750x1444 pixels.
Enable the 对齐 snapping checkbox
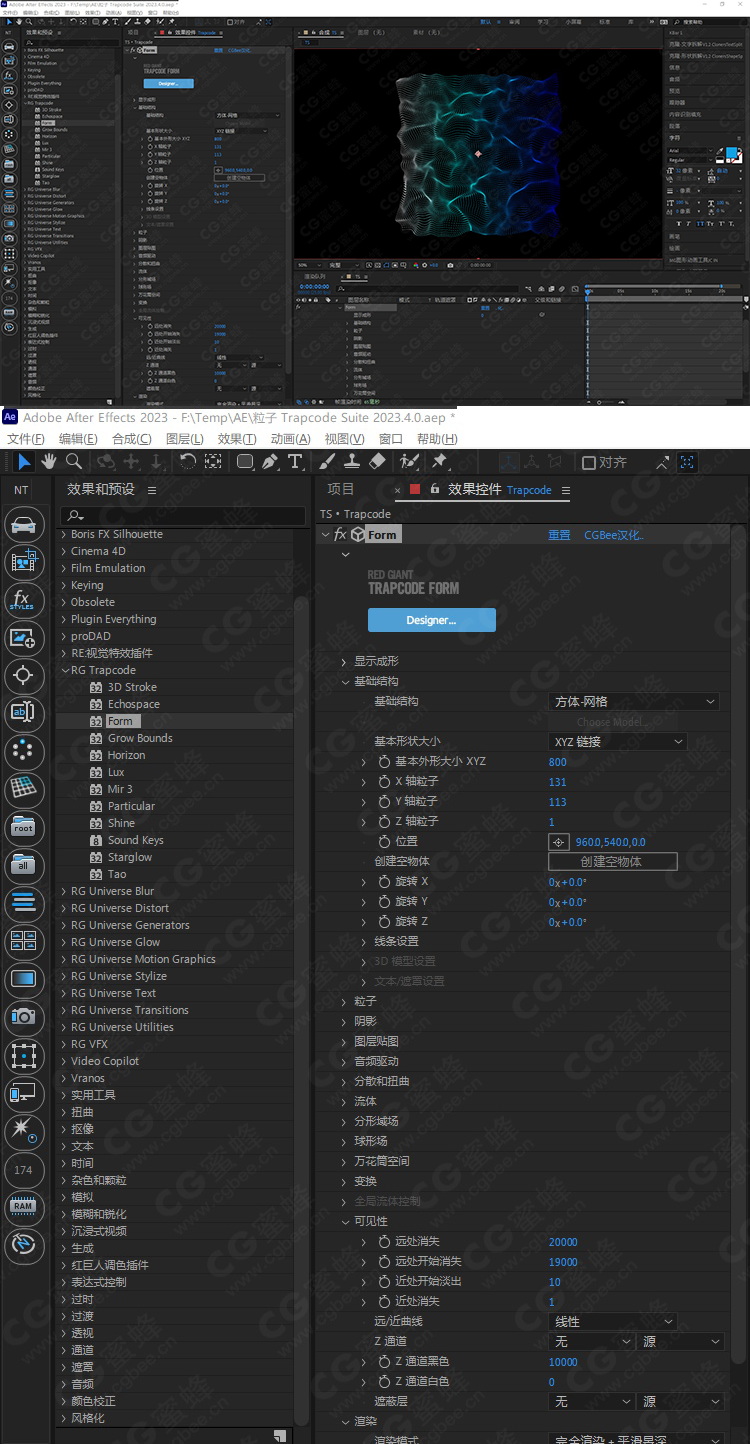[589, 462]
